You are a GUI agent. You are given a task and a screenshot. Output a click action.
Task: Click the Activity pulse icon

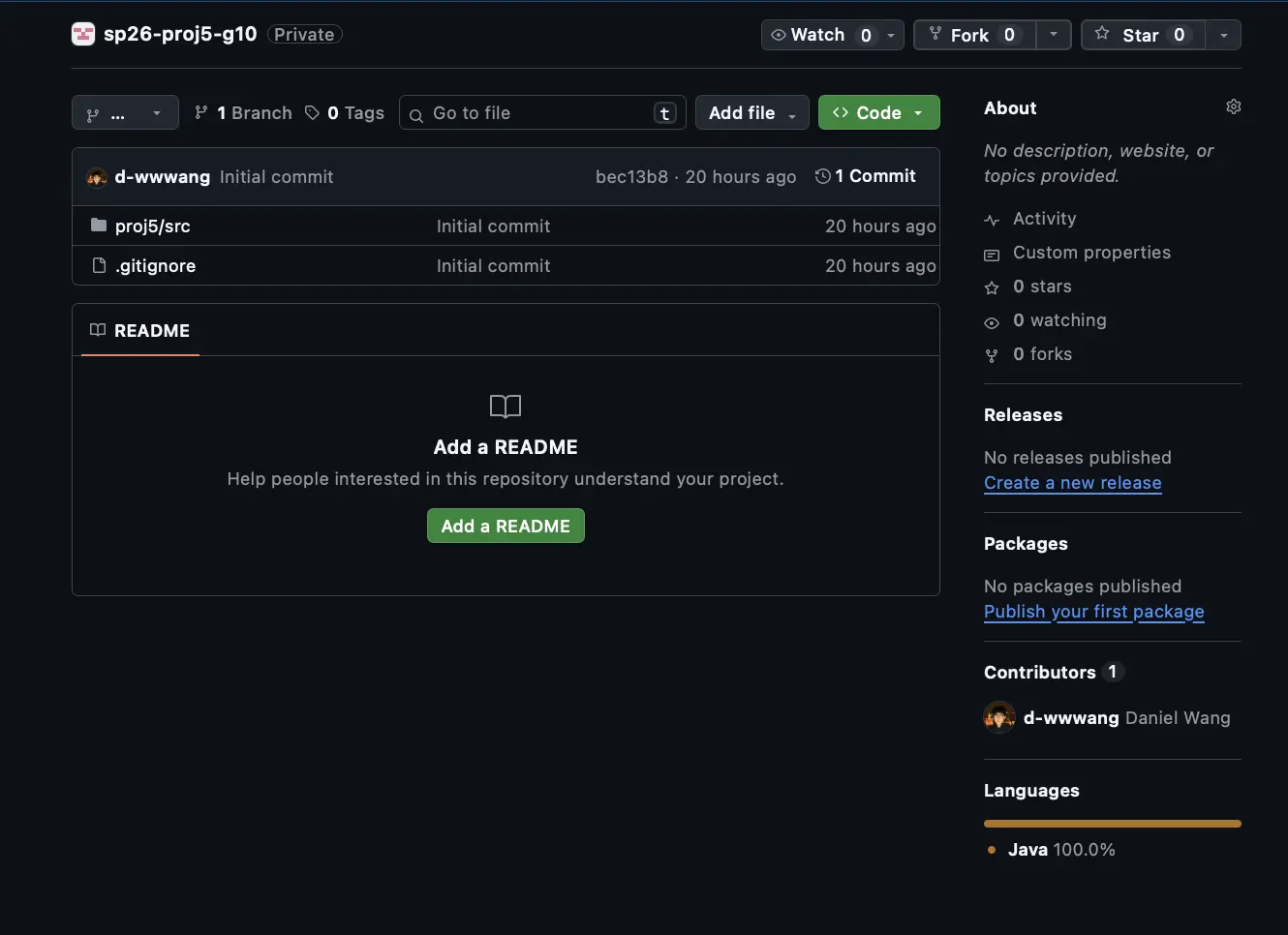click(x=991, y=220)
